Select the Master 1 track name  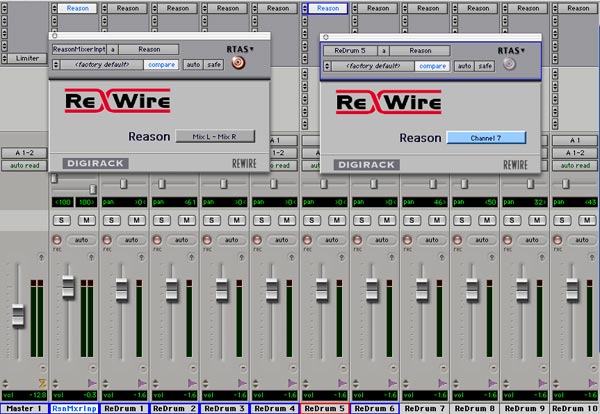tap(24, 408)
